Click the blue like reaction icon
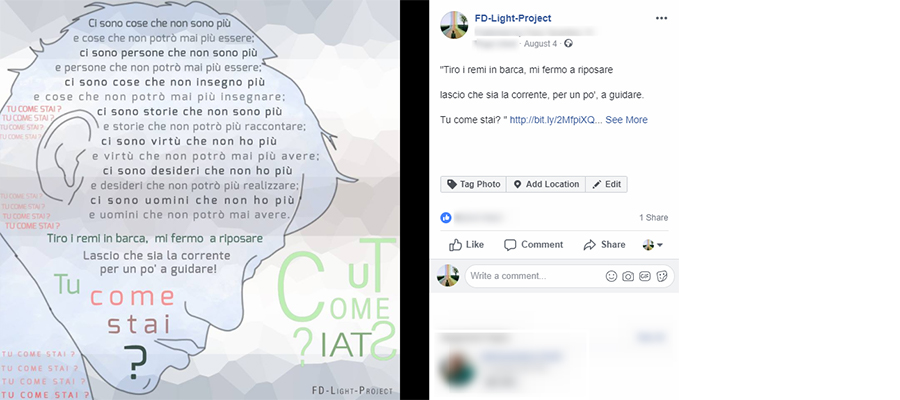900x400 pixels. click(445, 218)
